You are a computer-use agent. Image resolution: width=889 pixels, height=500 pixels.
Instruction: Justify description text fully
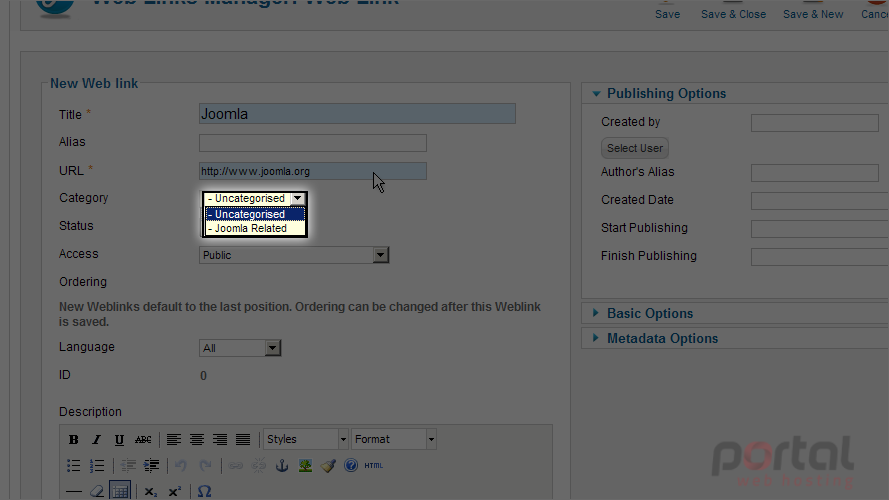click(243, 439)
